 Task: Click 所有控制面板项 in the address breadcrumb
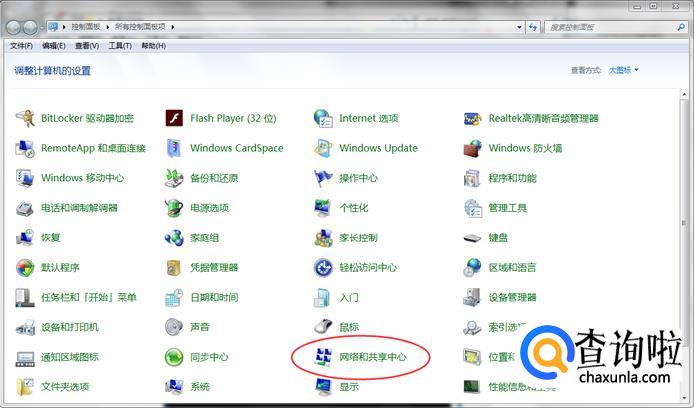(x=140, y=27)
